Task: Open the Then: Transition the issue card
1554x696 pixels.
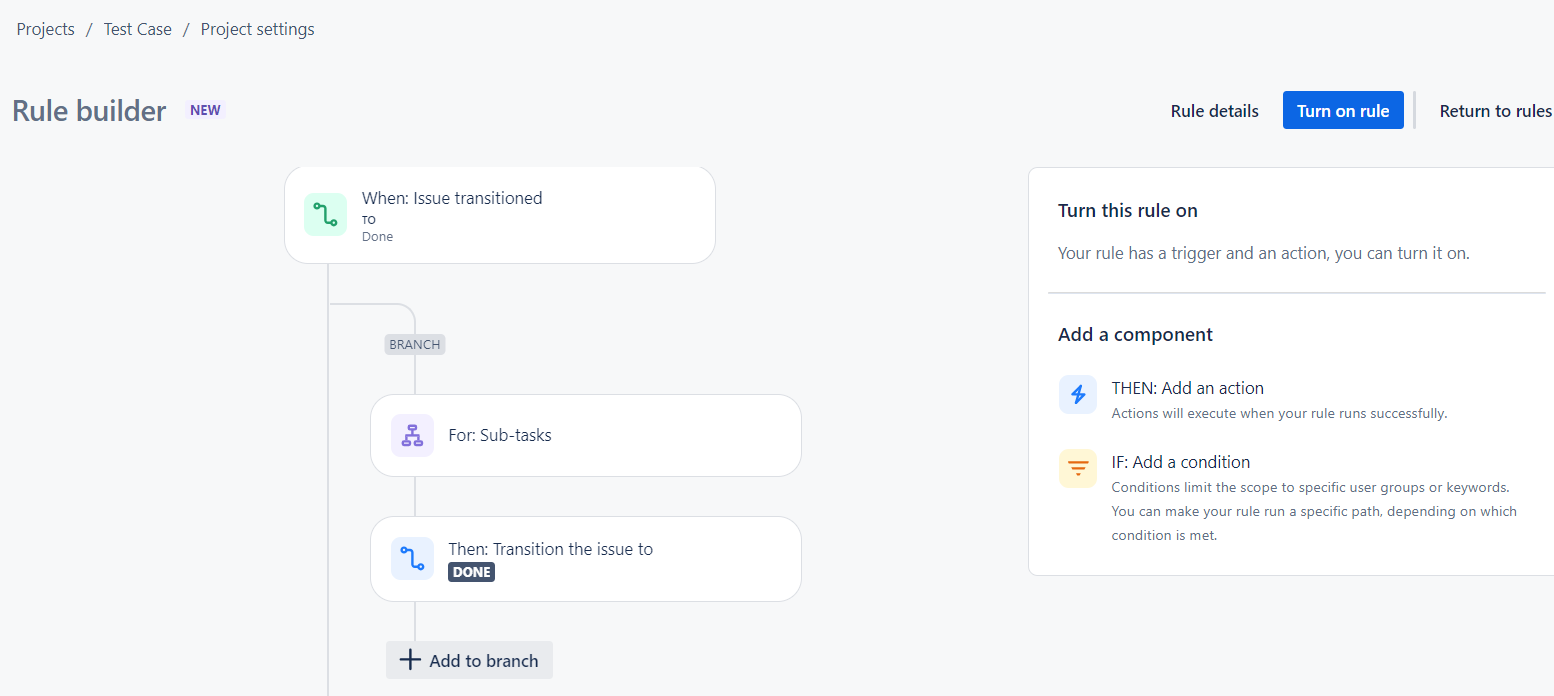Action: click(586, 559)
